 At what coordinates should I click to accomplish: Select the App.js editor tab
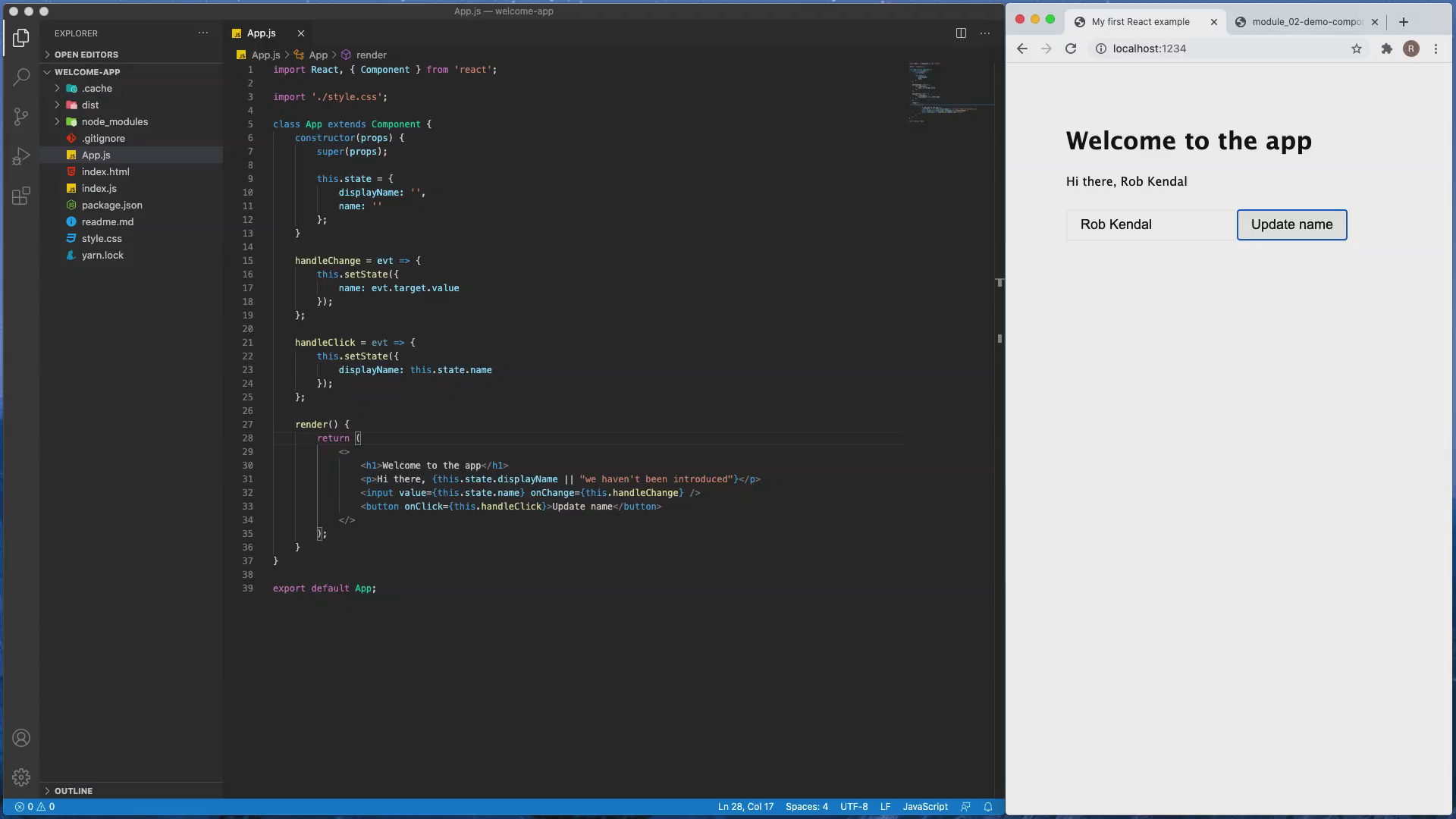coord(261,33)
